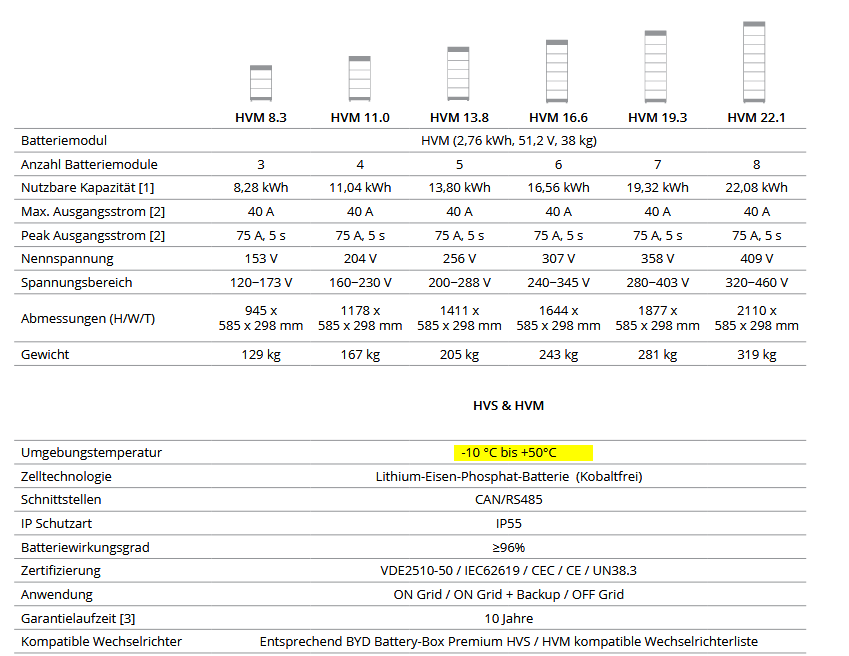
Task: Click the certification list starting with VDE2510-50
Action: (x=509, y=570)
